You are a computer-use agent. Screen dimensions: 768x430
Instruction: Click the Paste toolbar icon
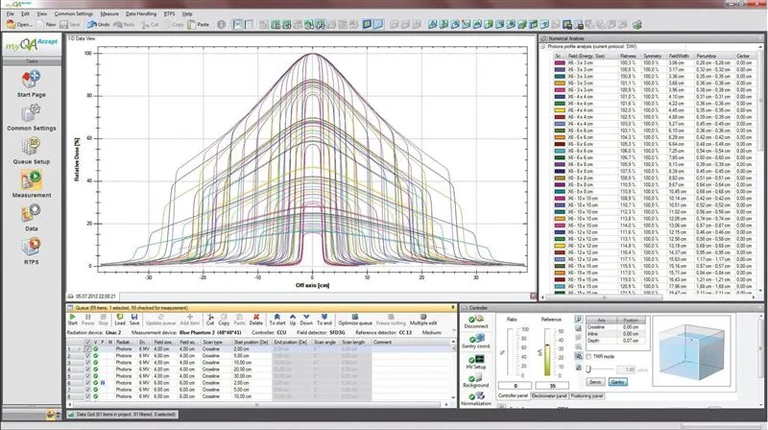pyautogui.click(x=198, y=24)
